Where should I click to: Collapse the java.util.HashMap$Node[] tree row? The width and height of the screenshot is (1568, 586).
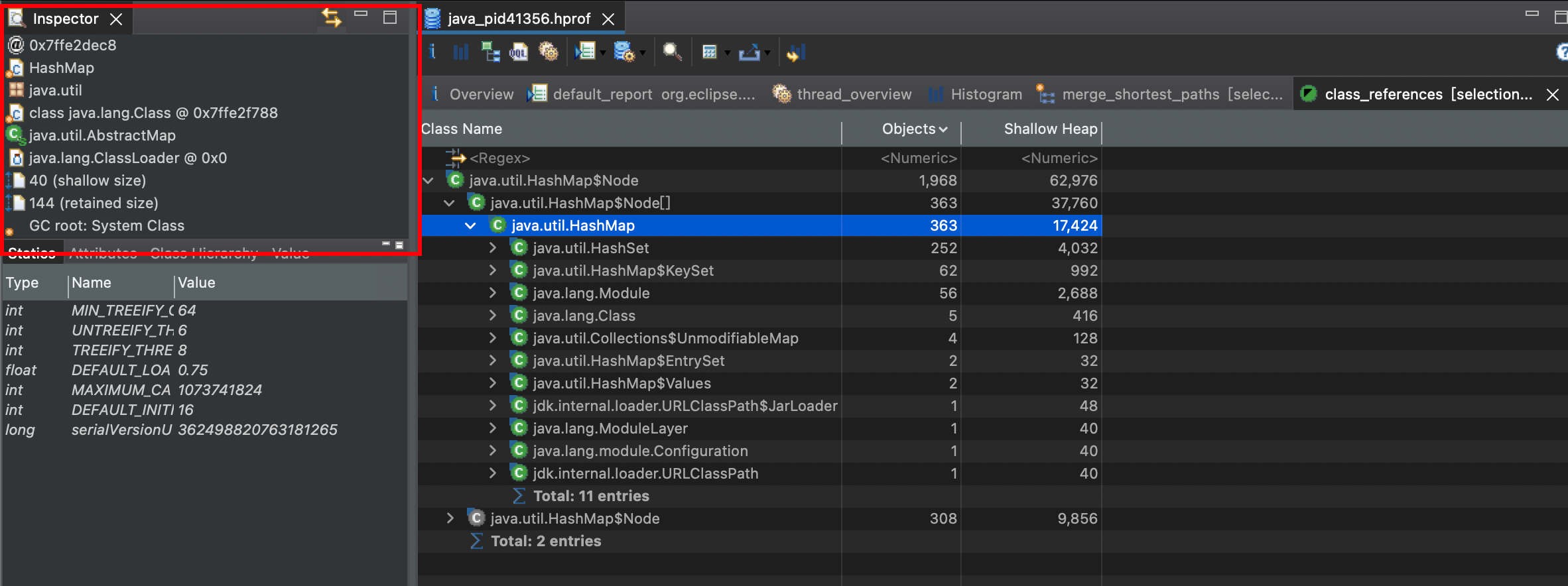pyautogui.click(x=449, y=203)
